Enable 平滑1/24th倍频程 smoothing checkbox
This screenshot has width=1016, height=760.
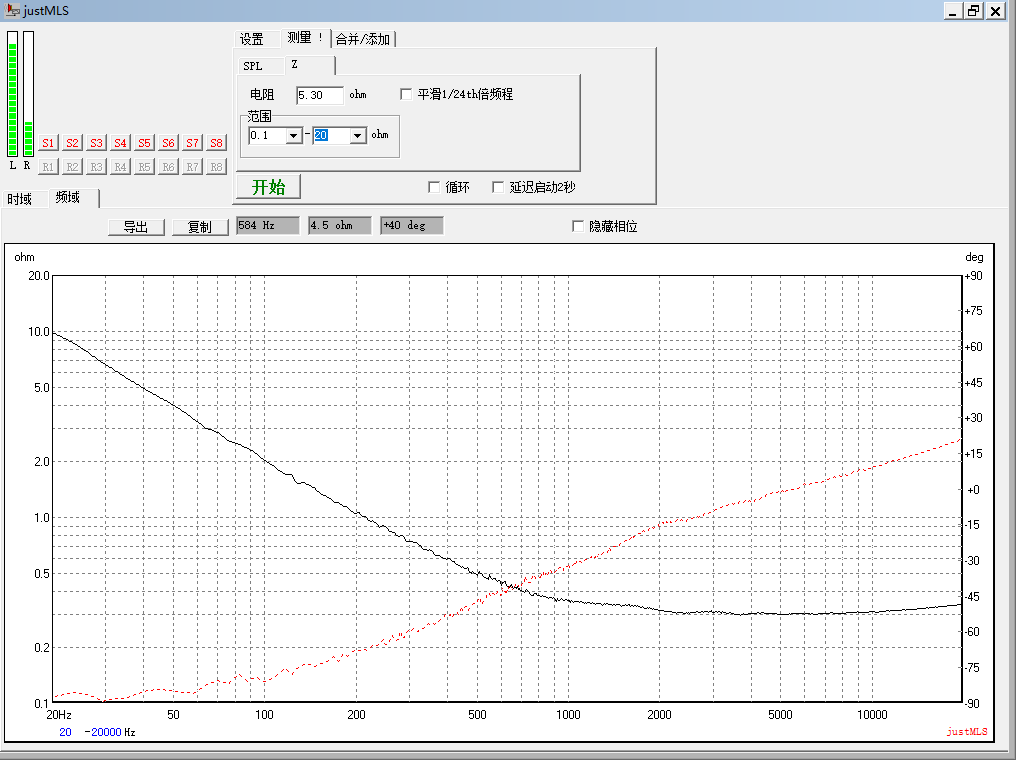[x=406, y=94]
